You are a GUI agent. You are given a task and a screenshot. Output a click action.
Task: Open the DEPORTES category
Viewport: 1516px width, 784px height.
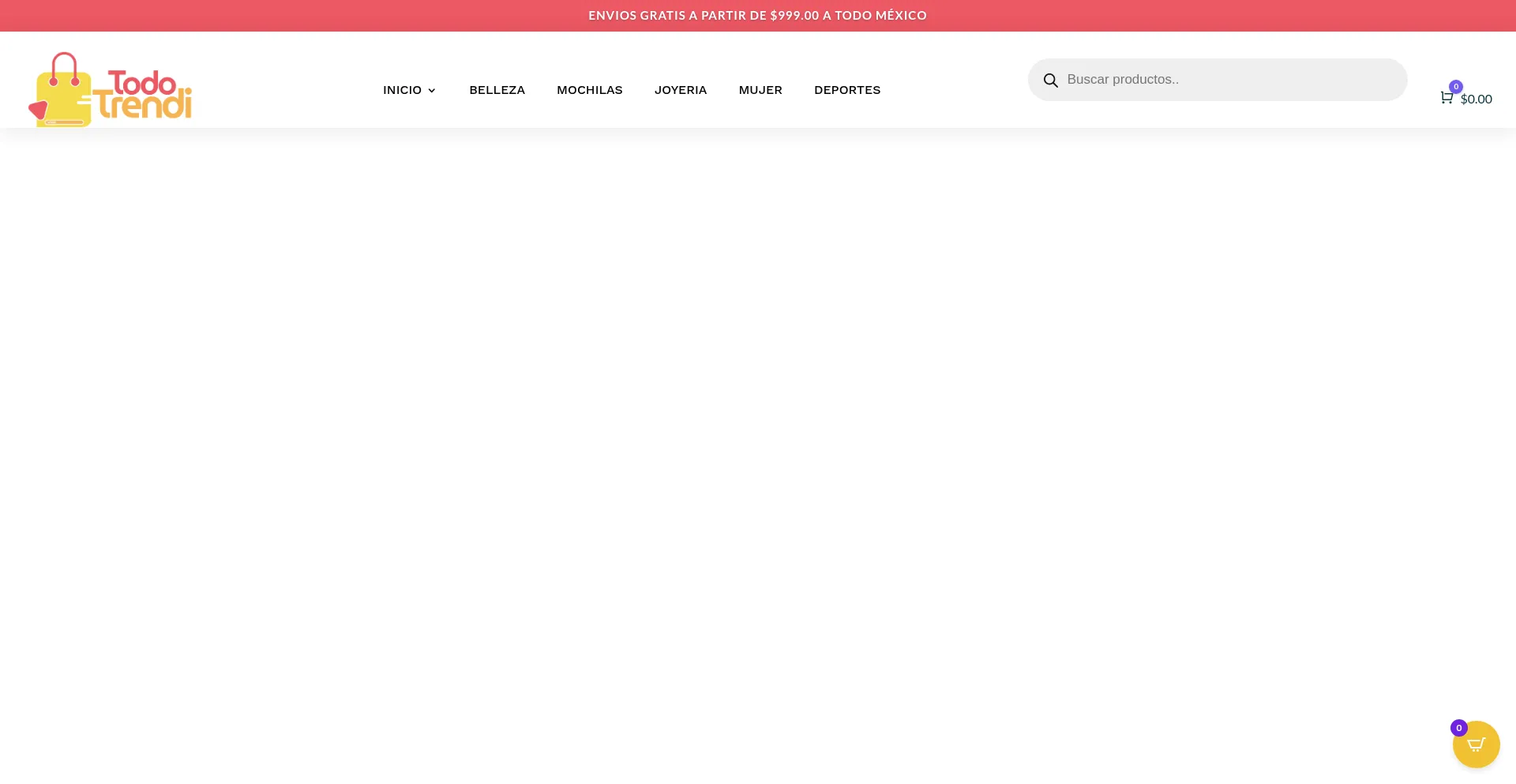(x=846, y=90)
